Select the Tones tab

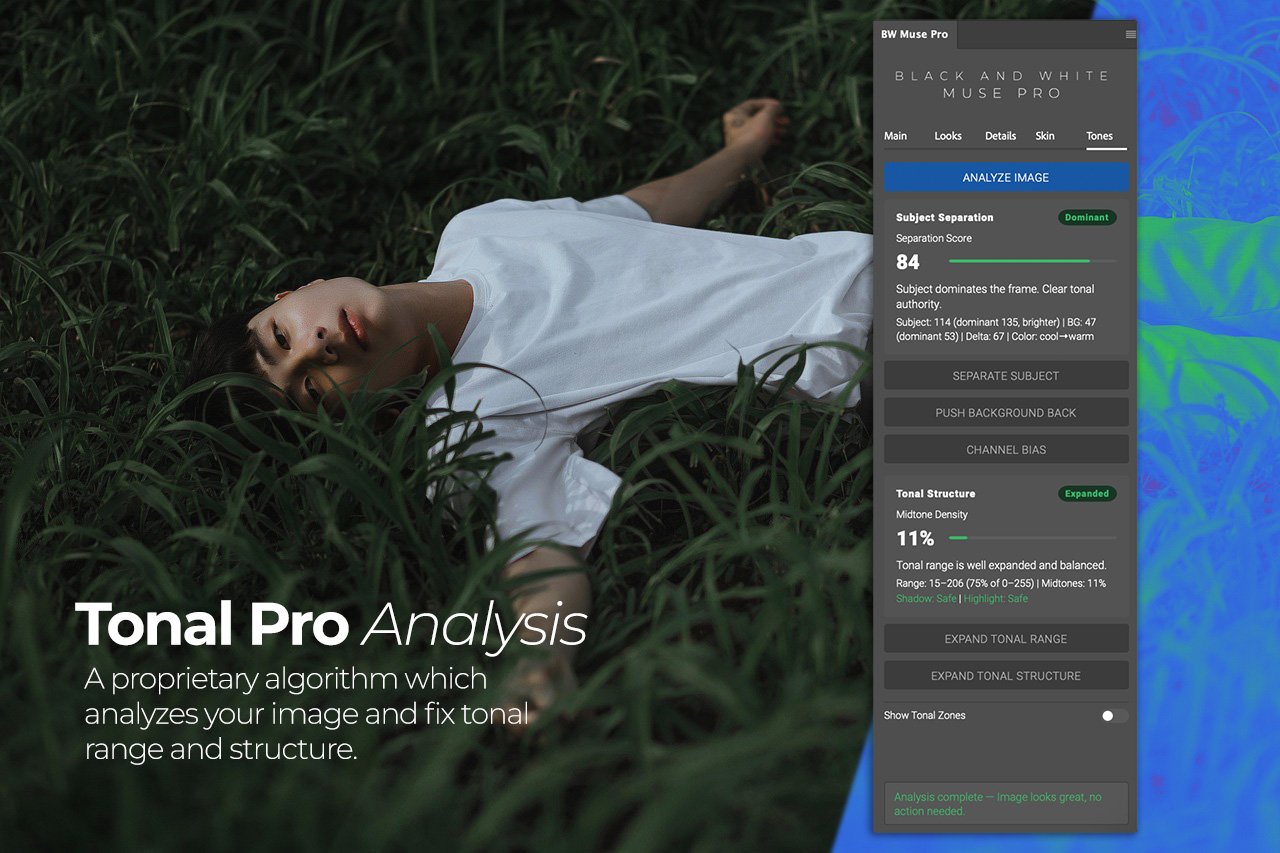click(1100, 136)
